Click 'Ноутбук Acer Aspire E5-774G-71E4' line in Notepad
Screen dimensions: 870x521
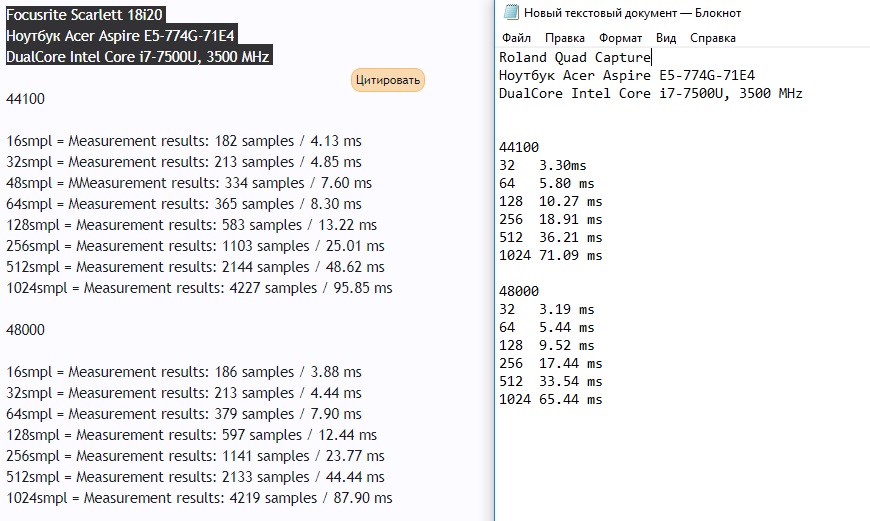[x=627, y=75]
